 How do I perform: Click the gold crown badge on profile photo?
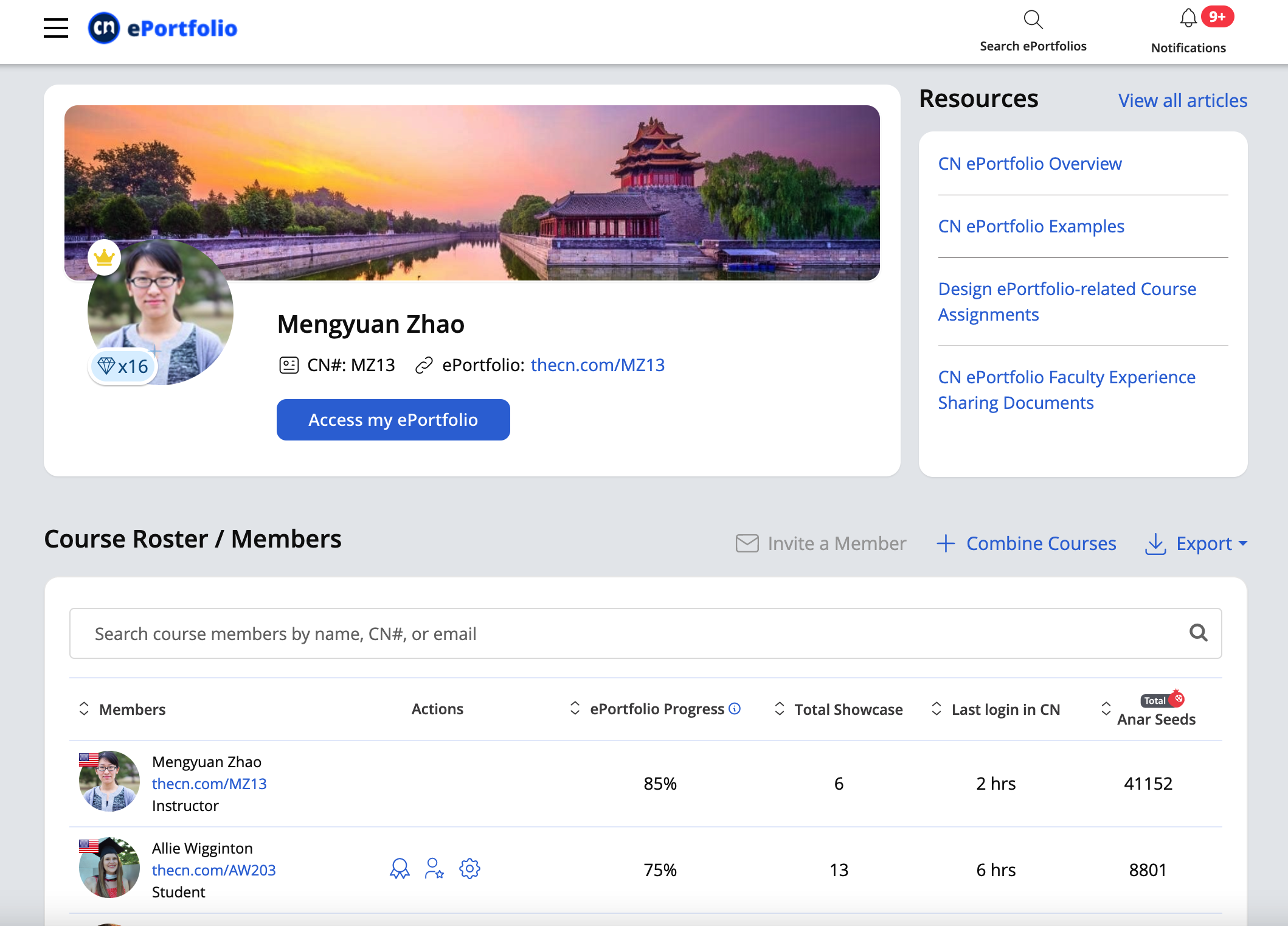point(105,258)
